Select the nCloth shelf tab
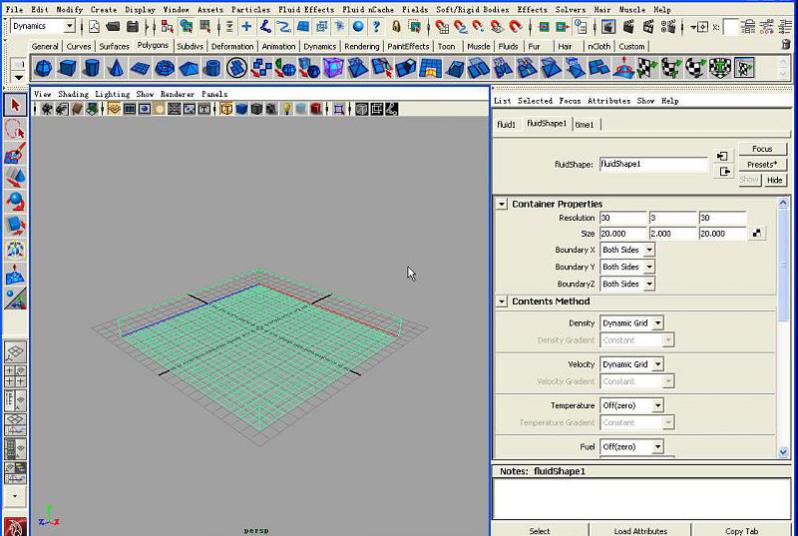 [598, 46]
